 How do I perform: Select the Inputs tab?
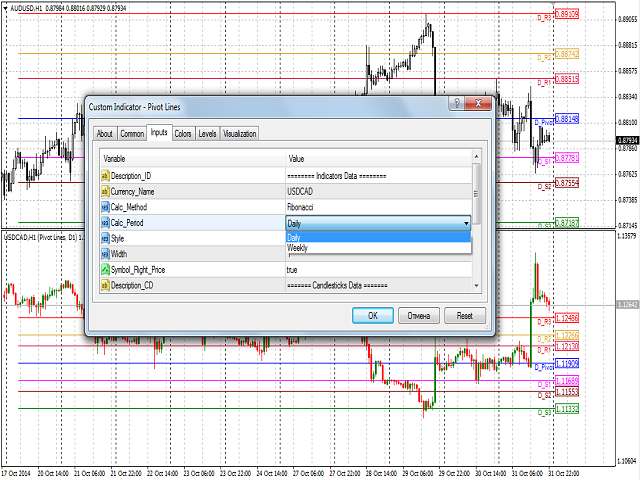(159, 132)
